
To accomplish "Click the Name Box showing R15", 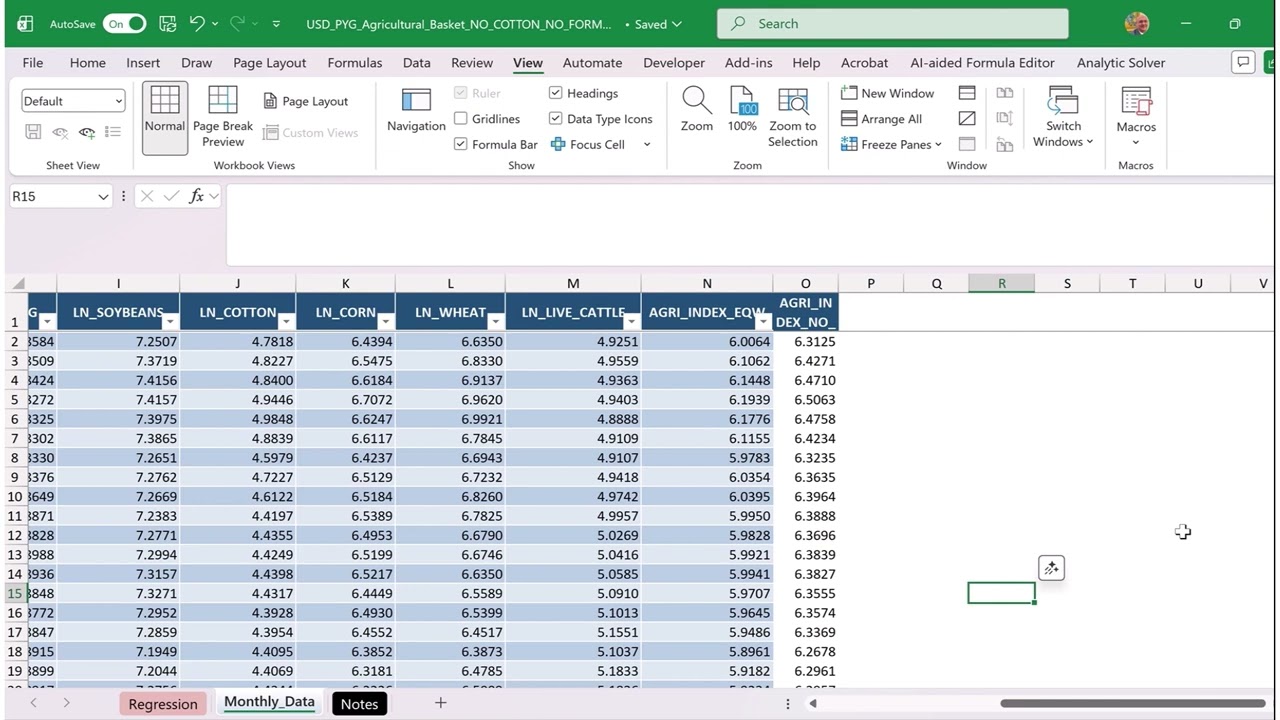I will (59, 196).
